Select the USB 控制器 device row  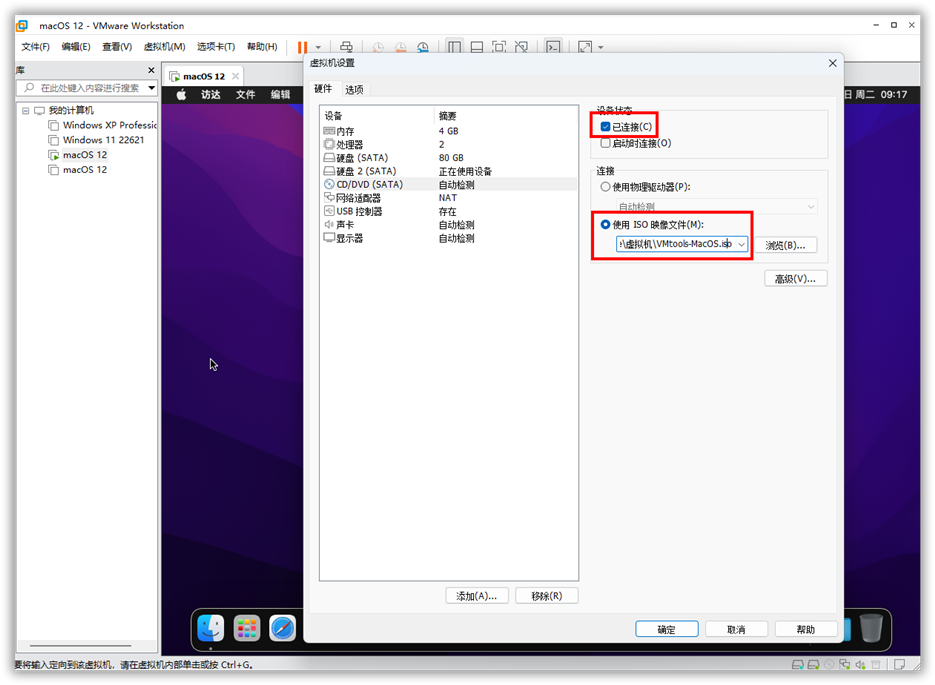[448, 212]
